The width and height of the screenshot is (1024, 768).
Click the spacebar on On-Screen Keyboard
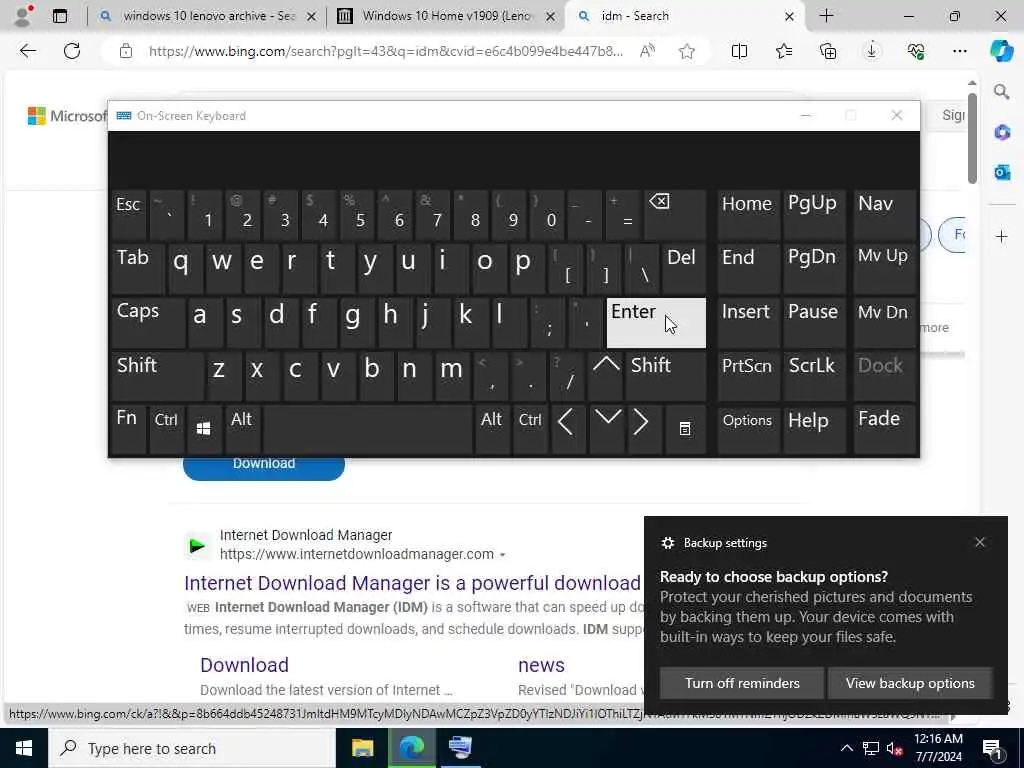(x=368, y=428)
